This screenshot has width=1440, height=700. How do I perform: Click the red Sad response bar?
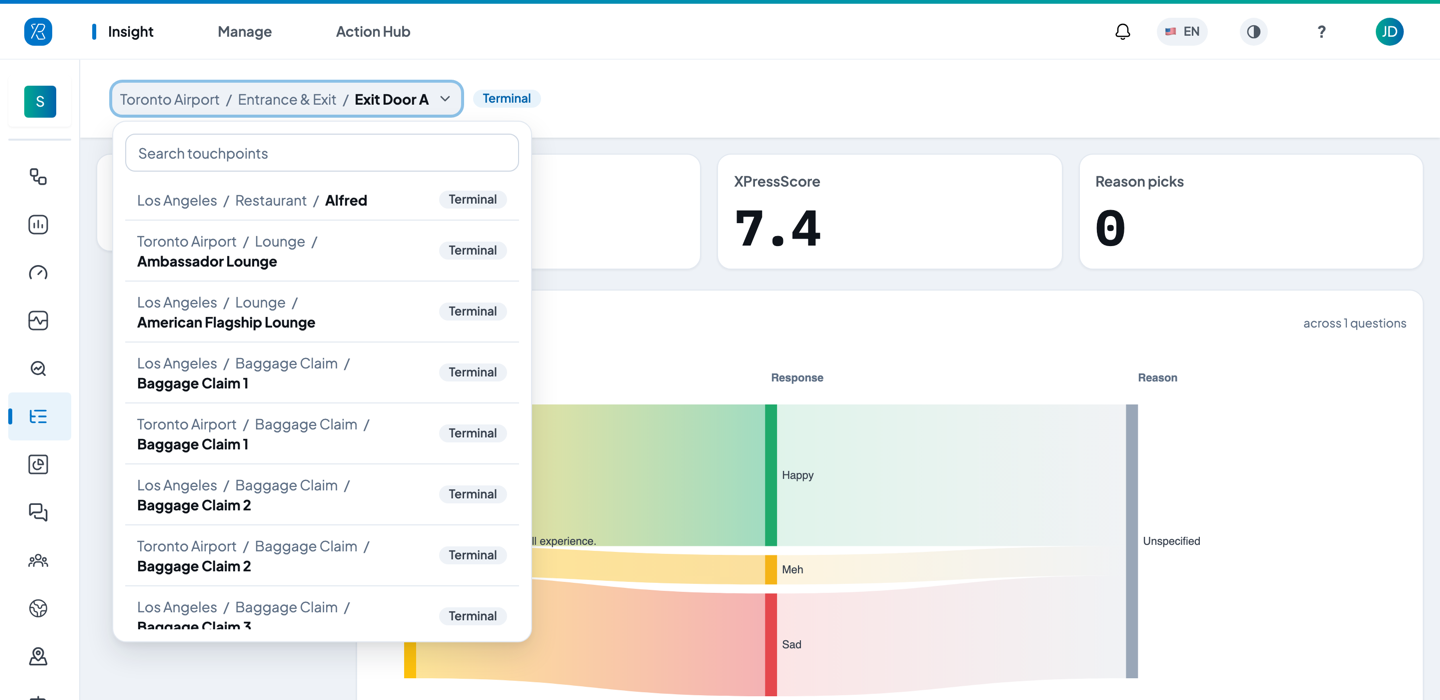coord(771,645)
